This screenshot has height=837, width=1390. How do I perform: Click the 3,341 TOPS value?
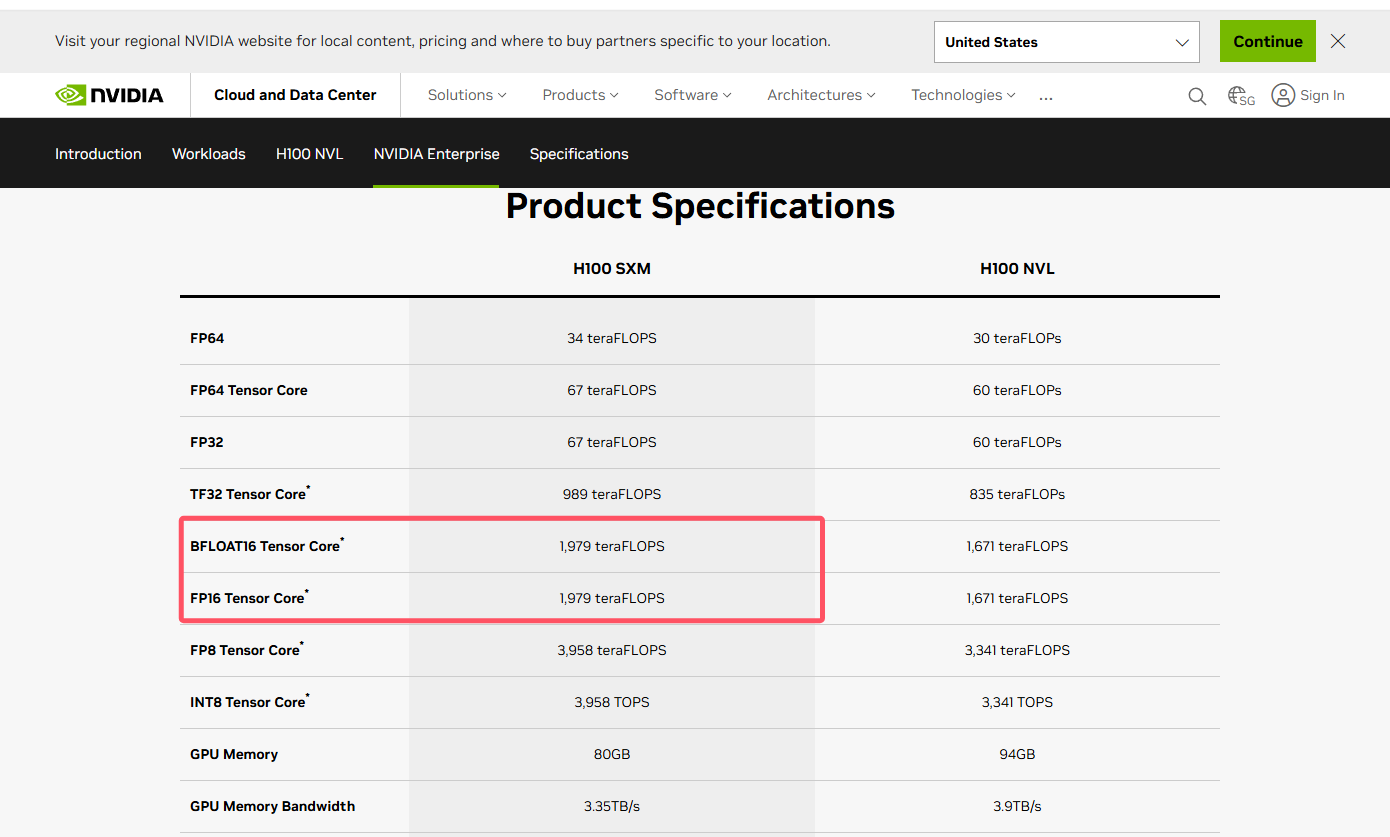pos(1017,702)
